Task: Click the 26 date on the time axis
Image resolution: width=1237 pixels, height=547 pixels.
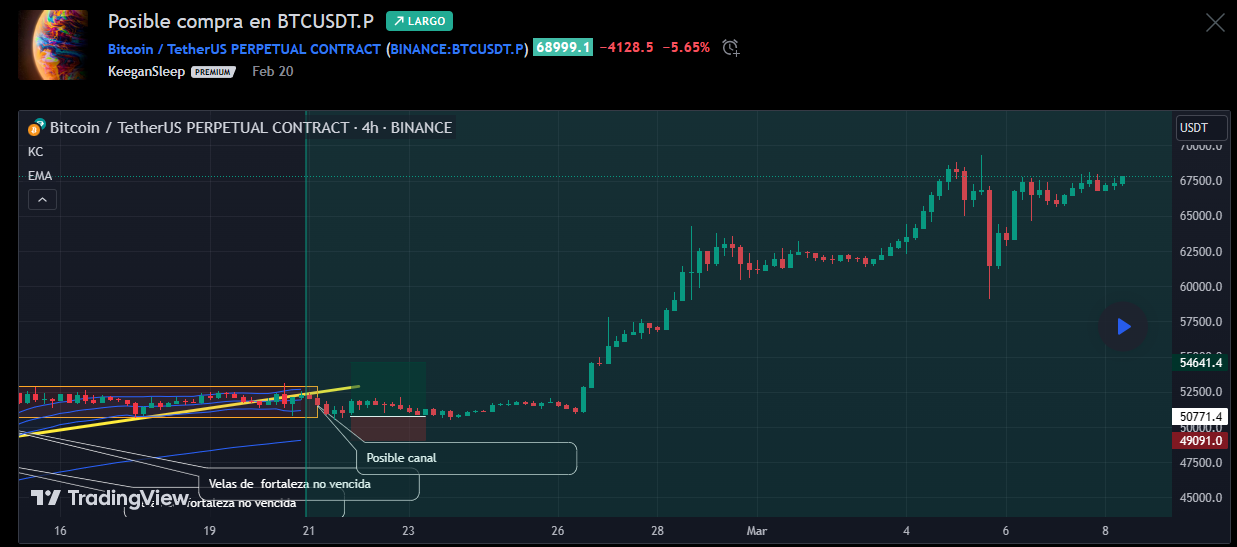Action: click(x=558, y=531)
